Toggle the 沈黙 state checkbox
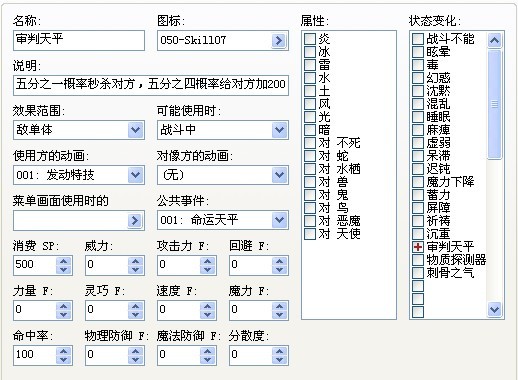This screenshot has height=380, width=518. [418, 91]
